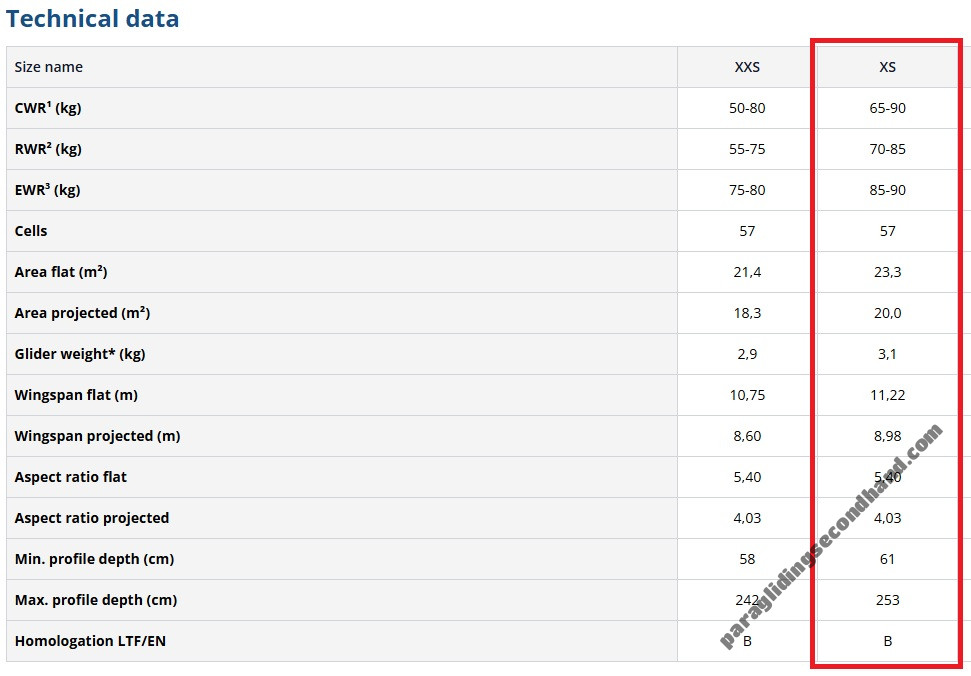Click the Homologation LTF/EN row label

click(x=90, y=641)
